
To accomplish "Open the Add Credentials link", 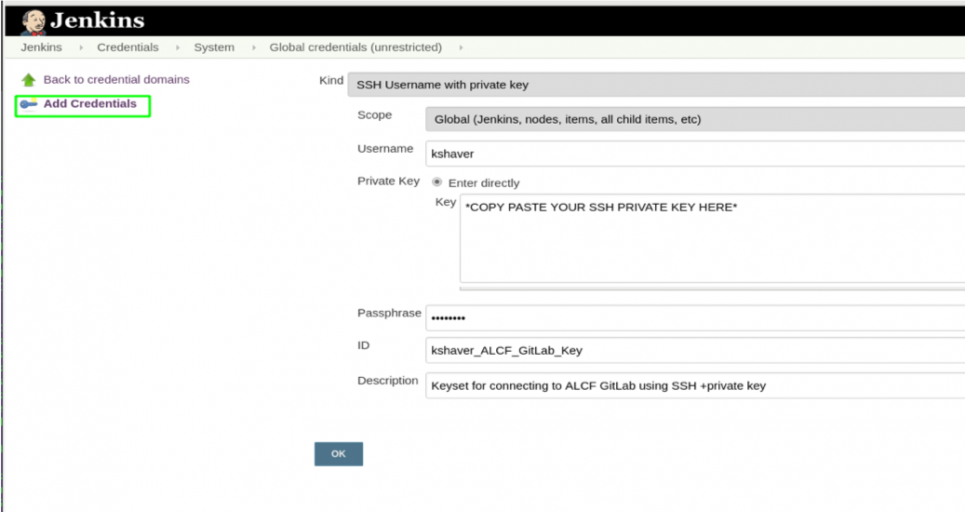I will (90, 104).
